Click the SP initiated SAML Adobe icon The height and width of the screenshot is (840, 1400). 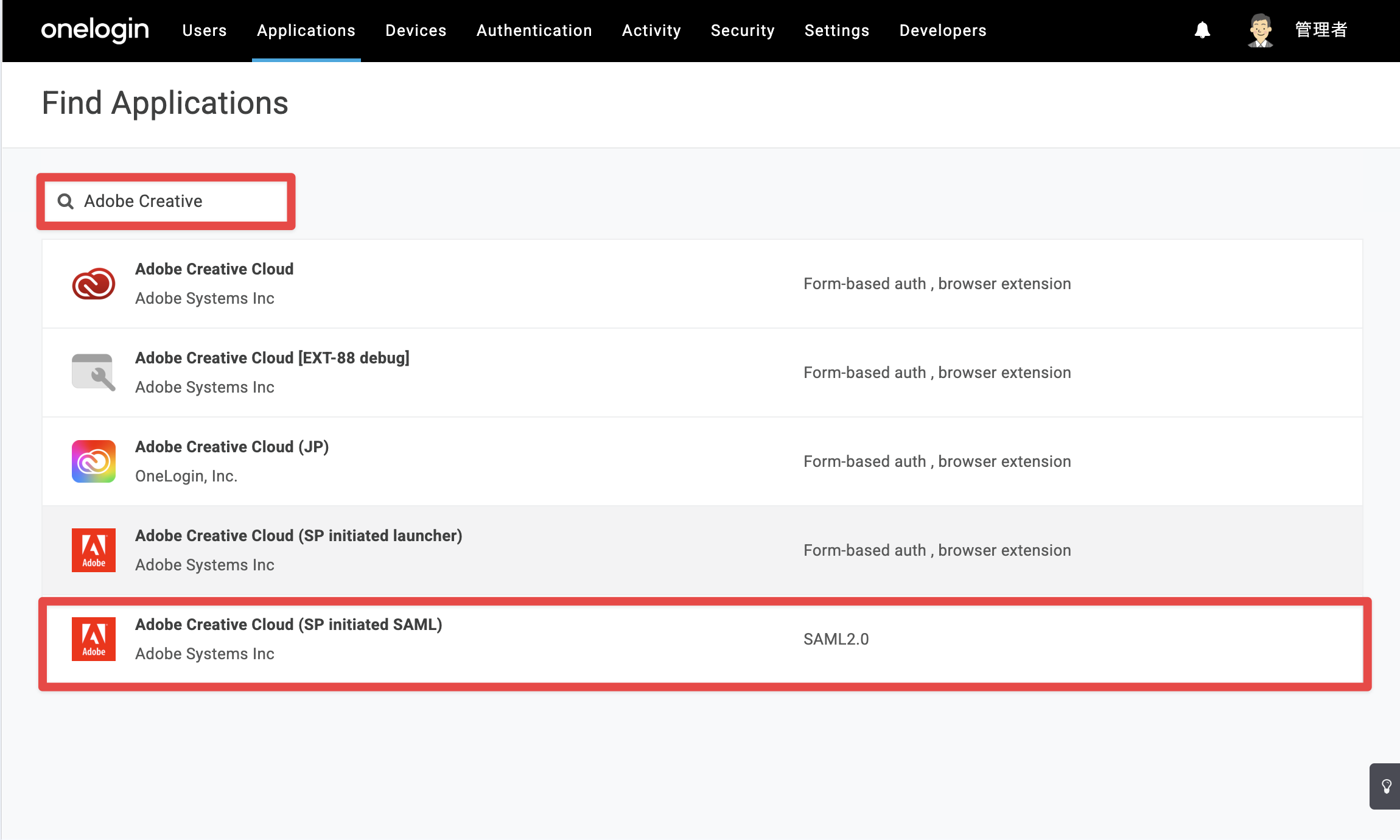coord(94,639)
